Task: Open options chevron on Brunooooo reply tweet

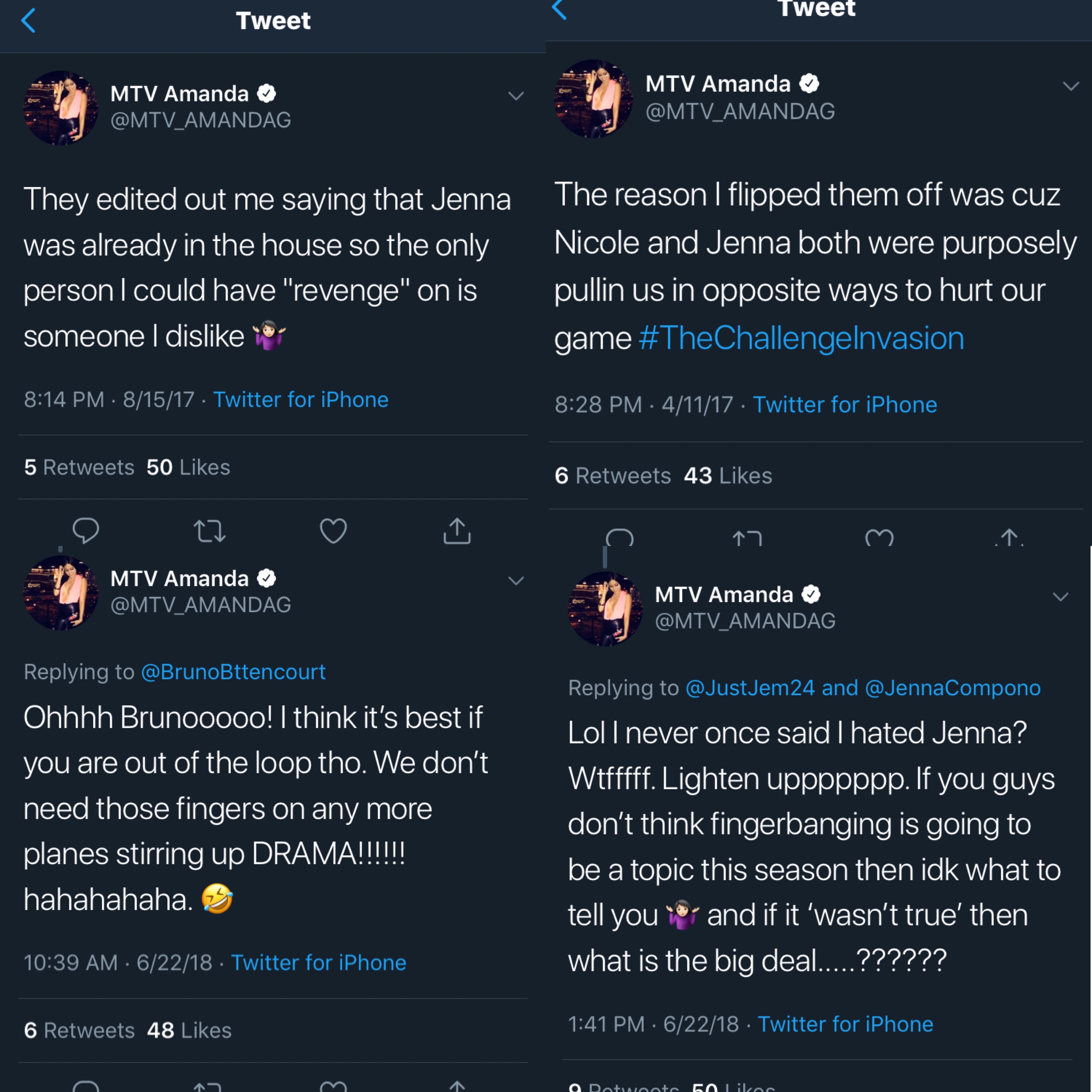Action: point(516,581)
